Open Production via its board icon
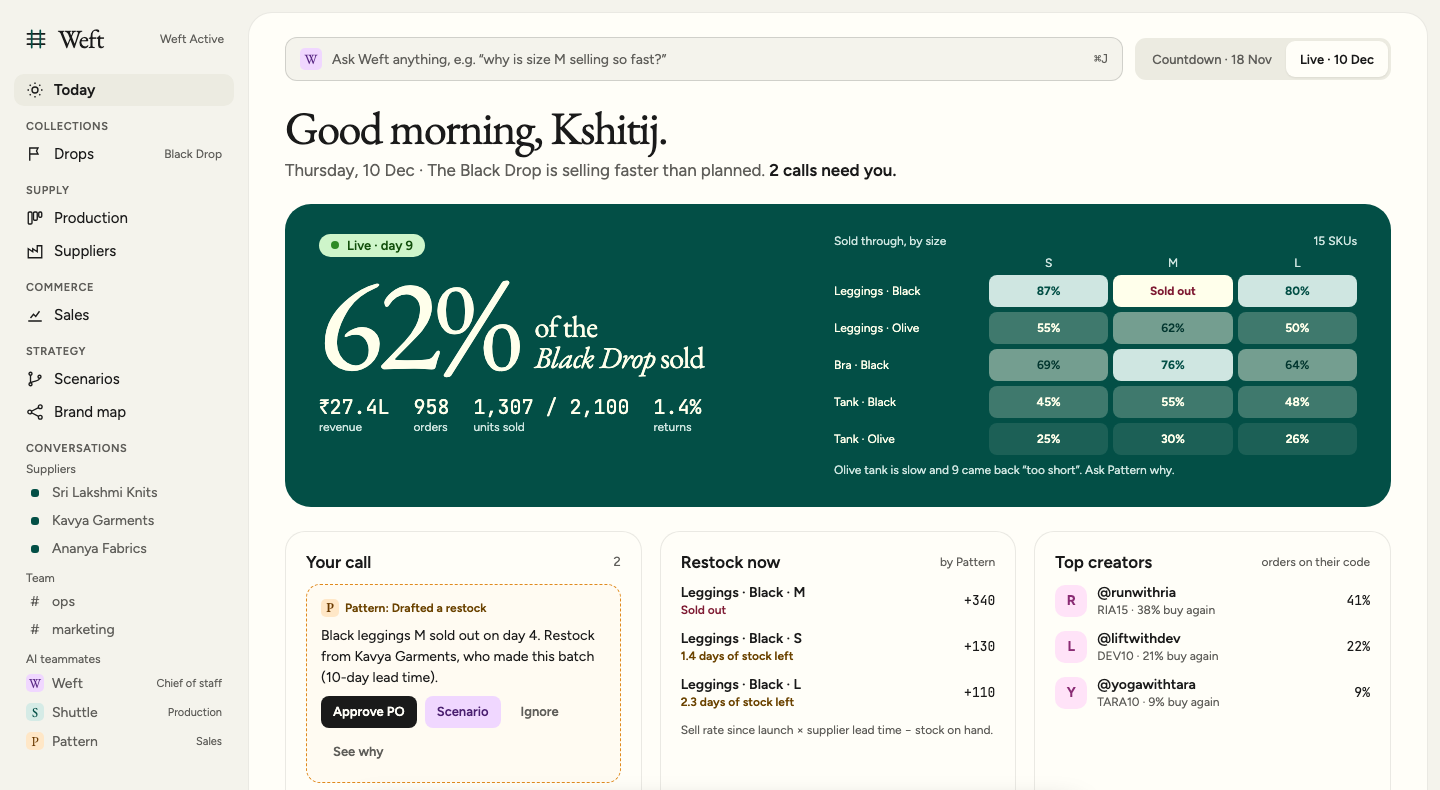 [35, 218]
